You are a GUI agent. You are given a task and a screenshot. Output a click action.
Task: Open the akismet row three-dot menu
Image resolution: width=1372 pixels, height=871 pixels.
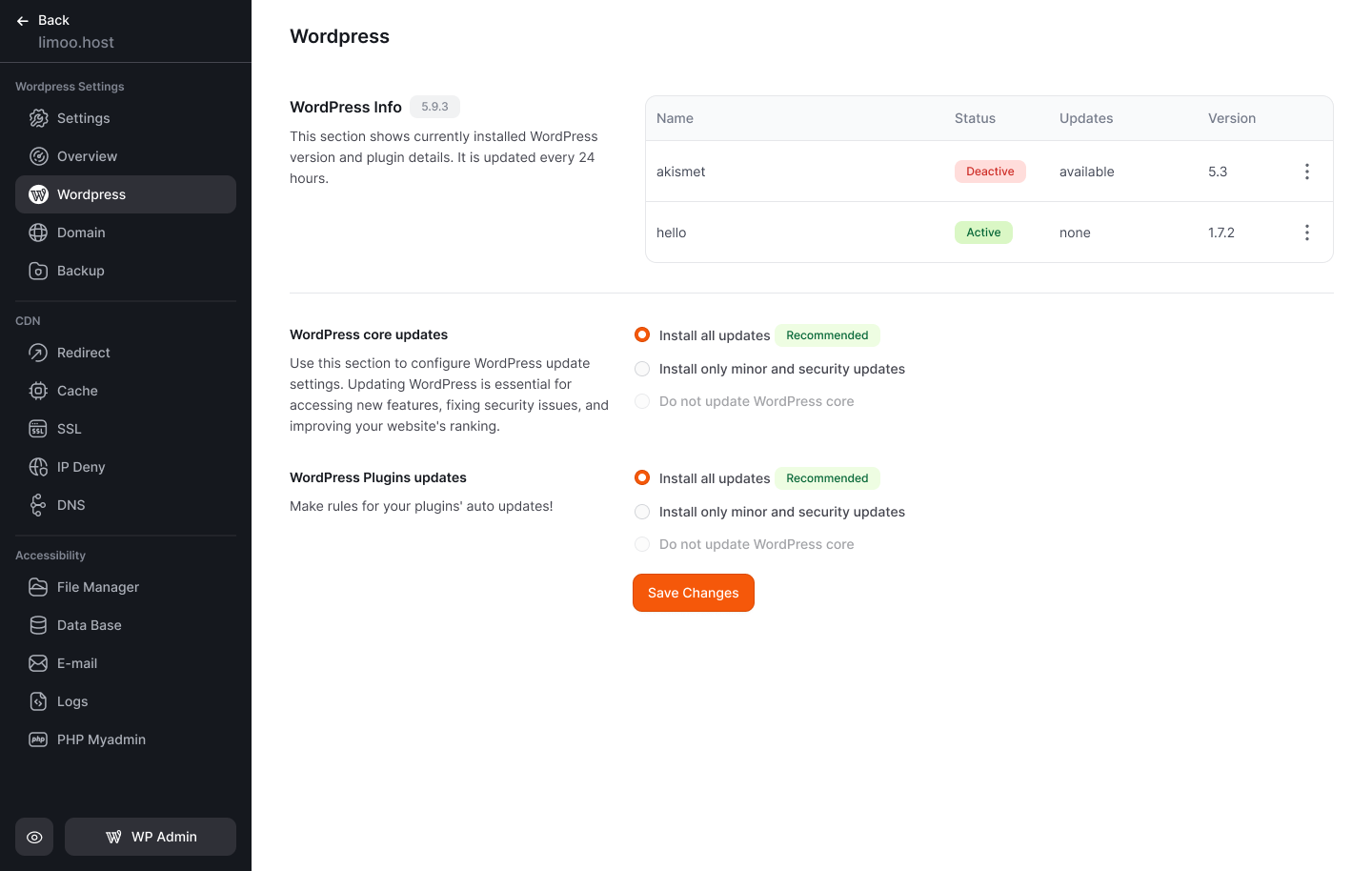1307,172
